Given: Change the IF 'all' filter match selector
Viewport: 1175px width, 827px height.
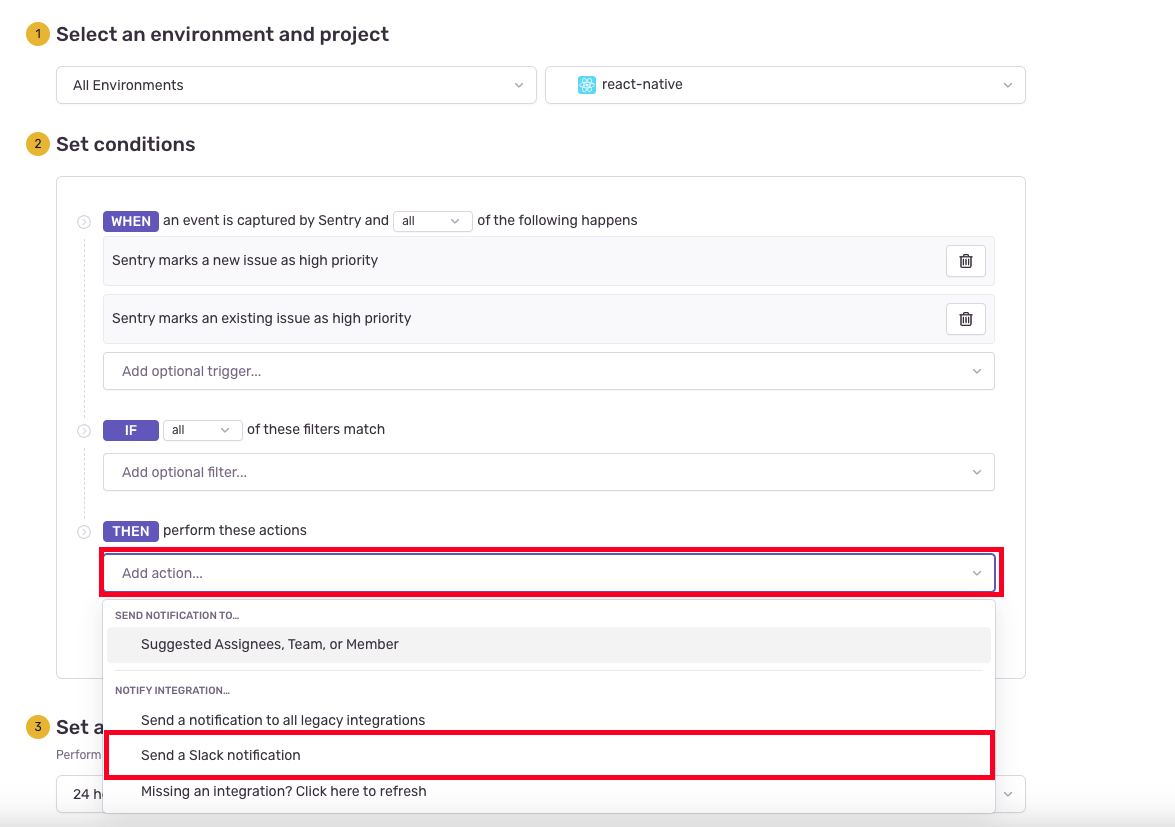Looking at the screenshot, I should [202, 430].
